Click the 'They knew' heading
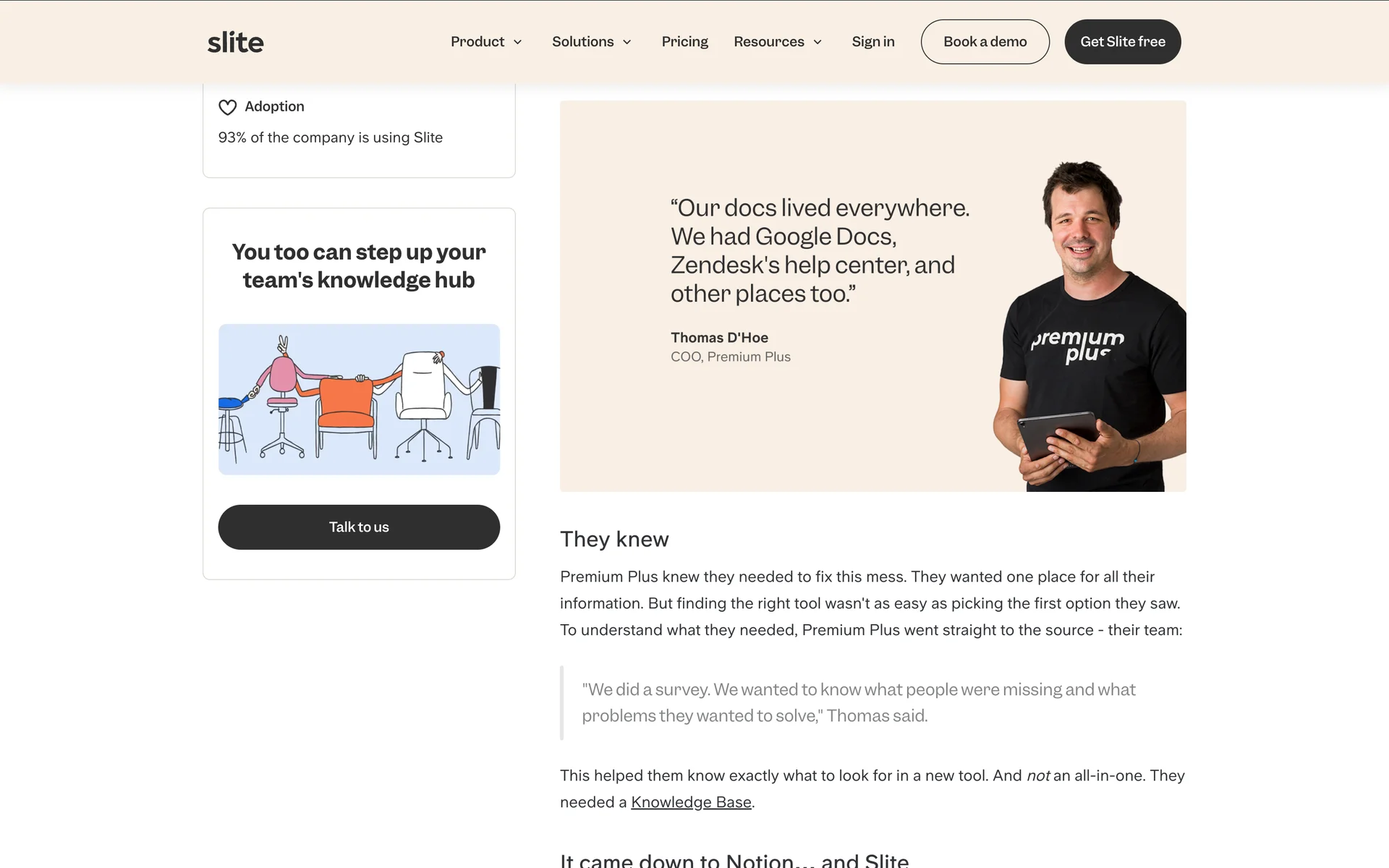The height and width of the screenshot is (868, 1389). 614,539
